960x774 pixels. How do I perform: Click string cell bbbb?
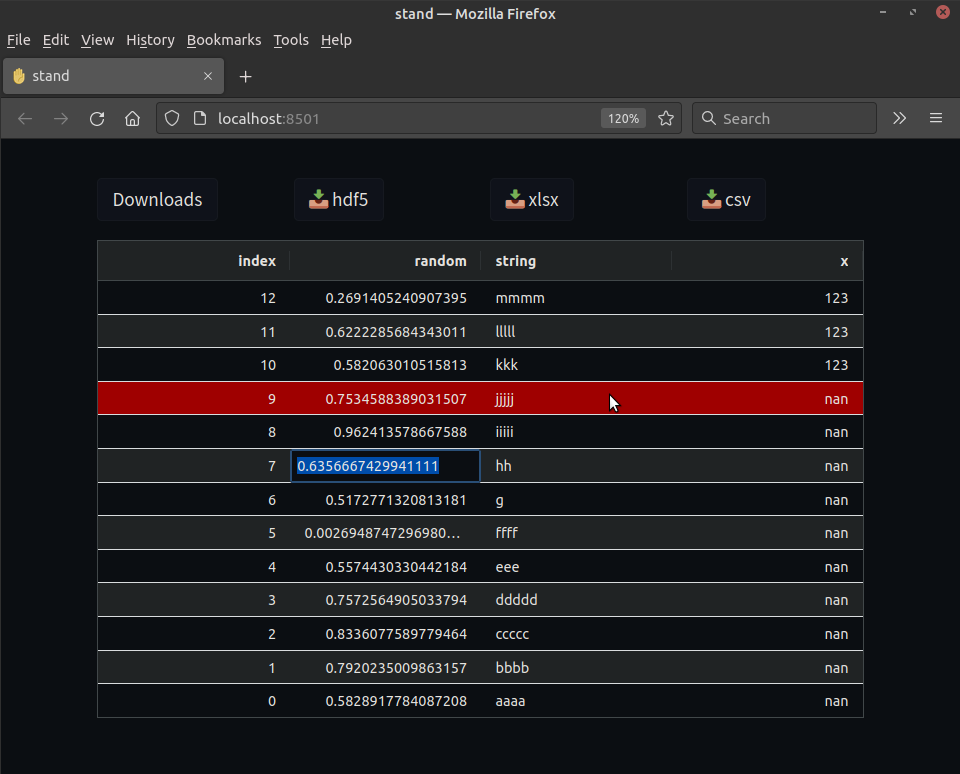point(576,667)
